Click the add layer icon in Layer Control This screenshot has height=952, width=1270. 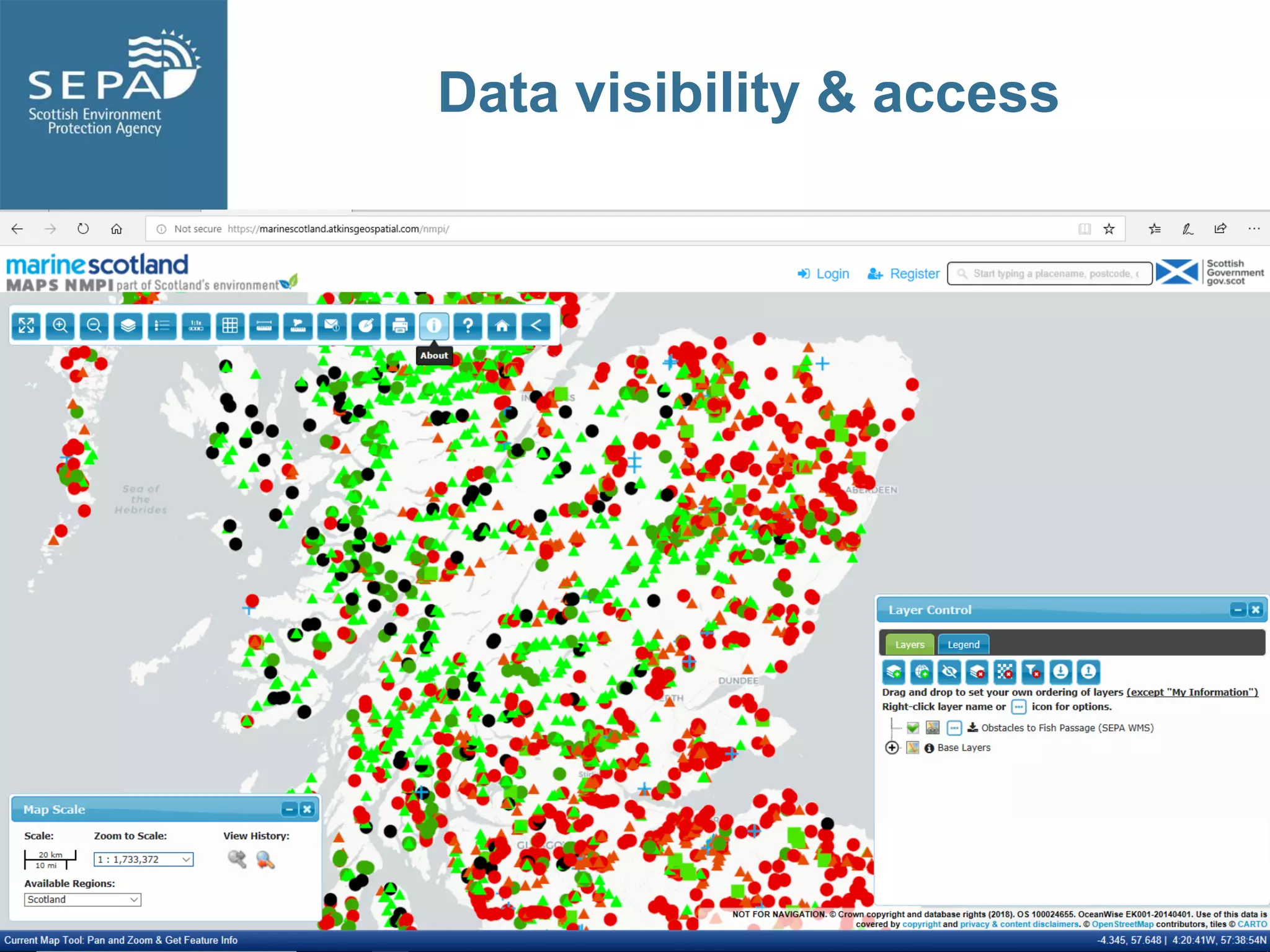(894, 671)
